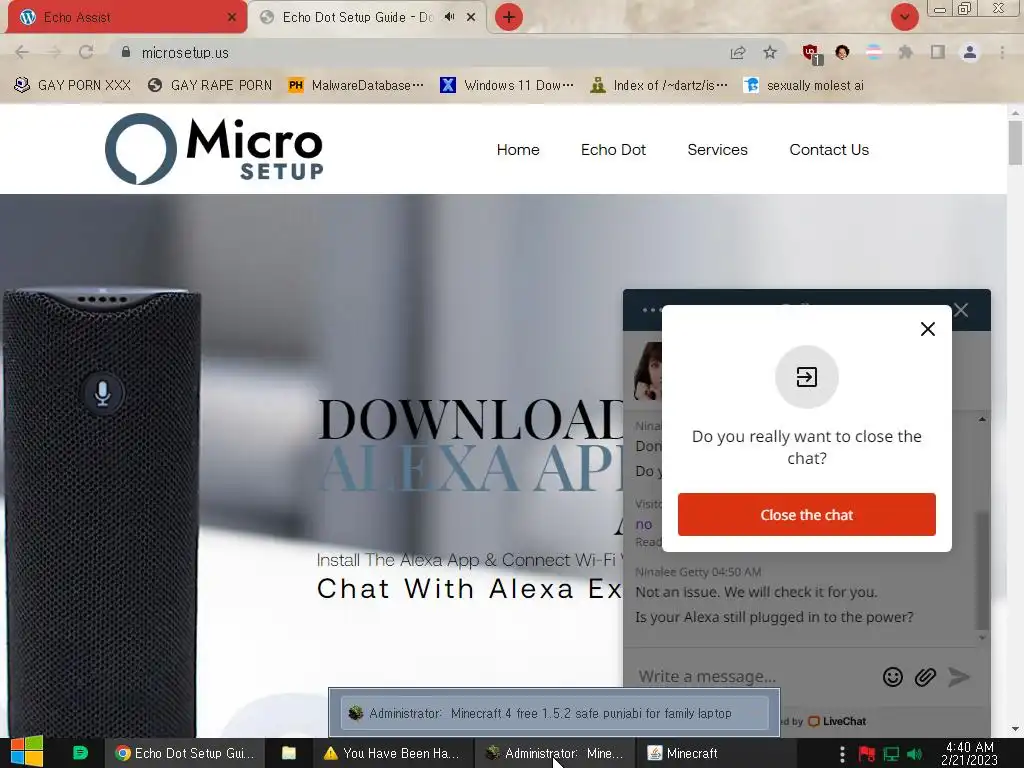This screenshot has width=1024, height=768.
Task: Open the Contact Us nav item
Action: point(829,150)
